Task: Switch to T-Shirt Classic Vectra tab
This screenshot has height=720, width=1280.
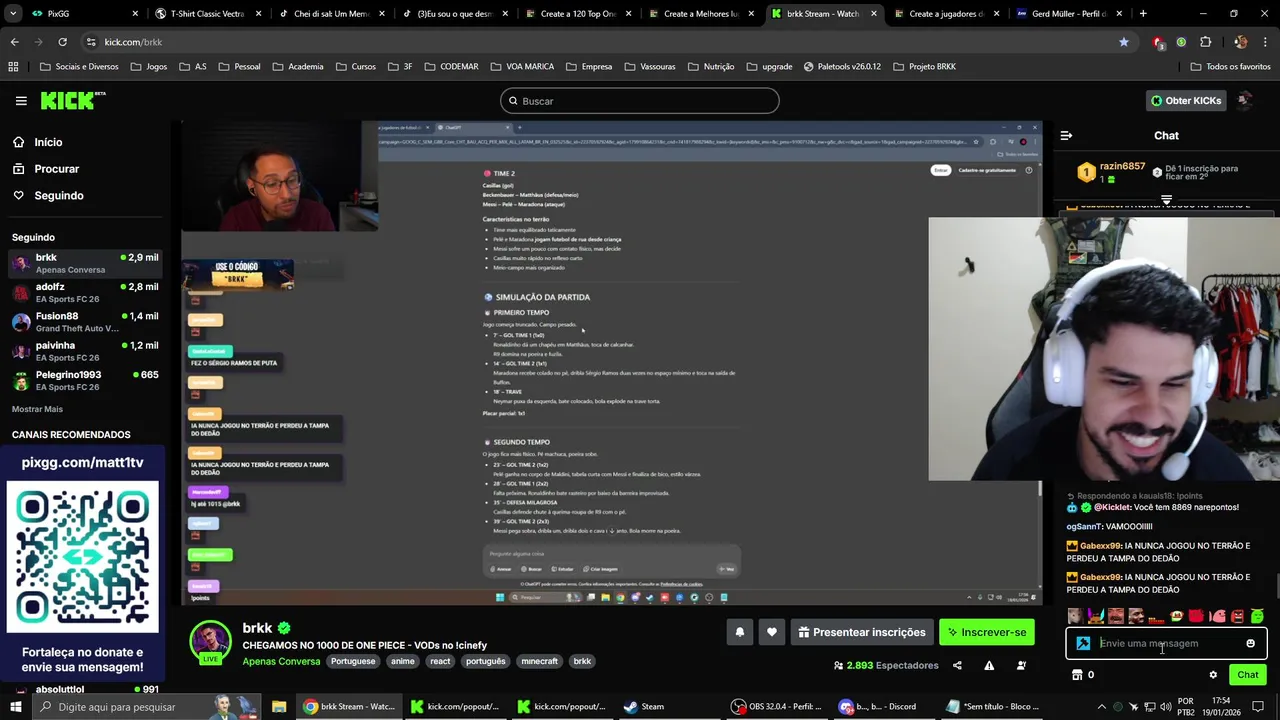Action: point(208,14)
